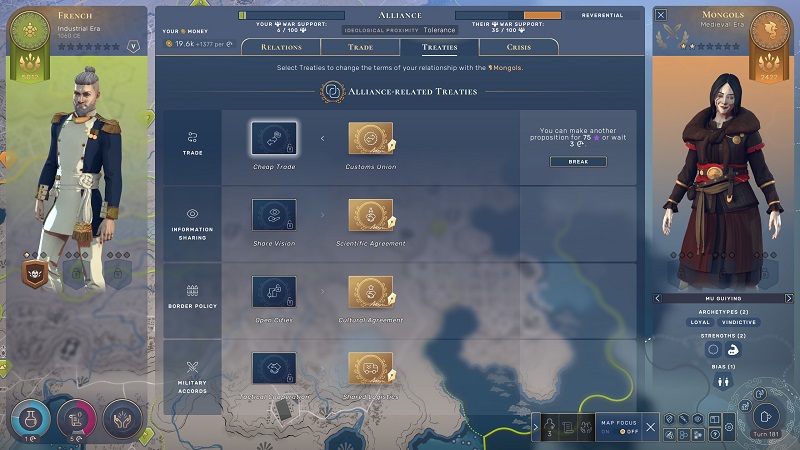Open the science flask research button
This screenshot has height=450, width=800.
pyautogui.click(x=31, y=419)
